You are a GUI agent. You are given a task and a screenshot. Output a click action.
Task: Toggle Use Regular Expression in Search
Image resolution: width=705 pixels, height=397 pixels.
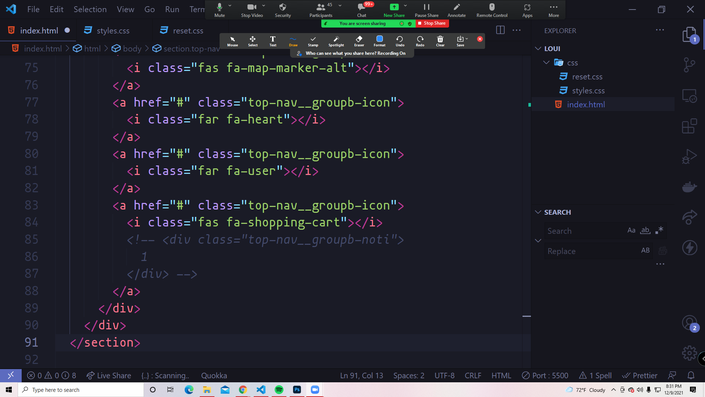659,231
